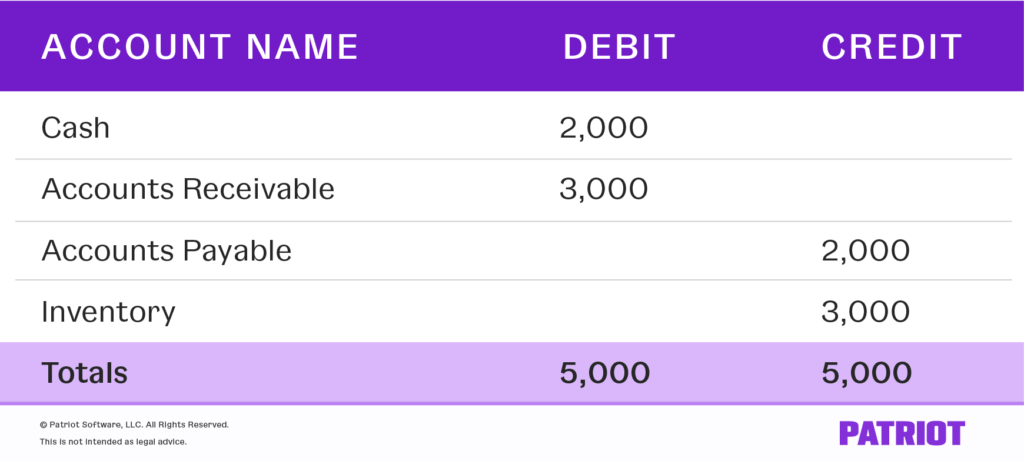Screen dimensions: 1024x461
Task: Click the Inventory account name
Action: (108, 311)
